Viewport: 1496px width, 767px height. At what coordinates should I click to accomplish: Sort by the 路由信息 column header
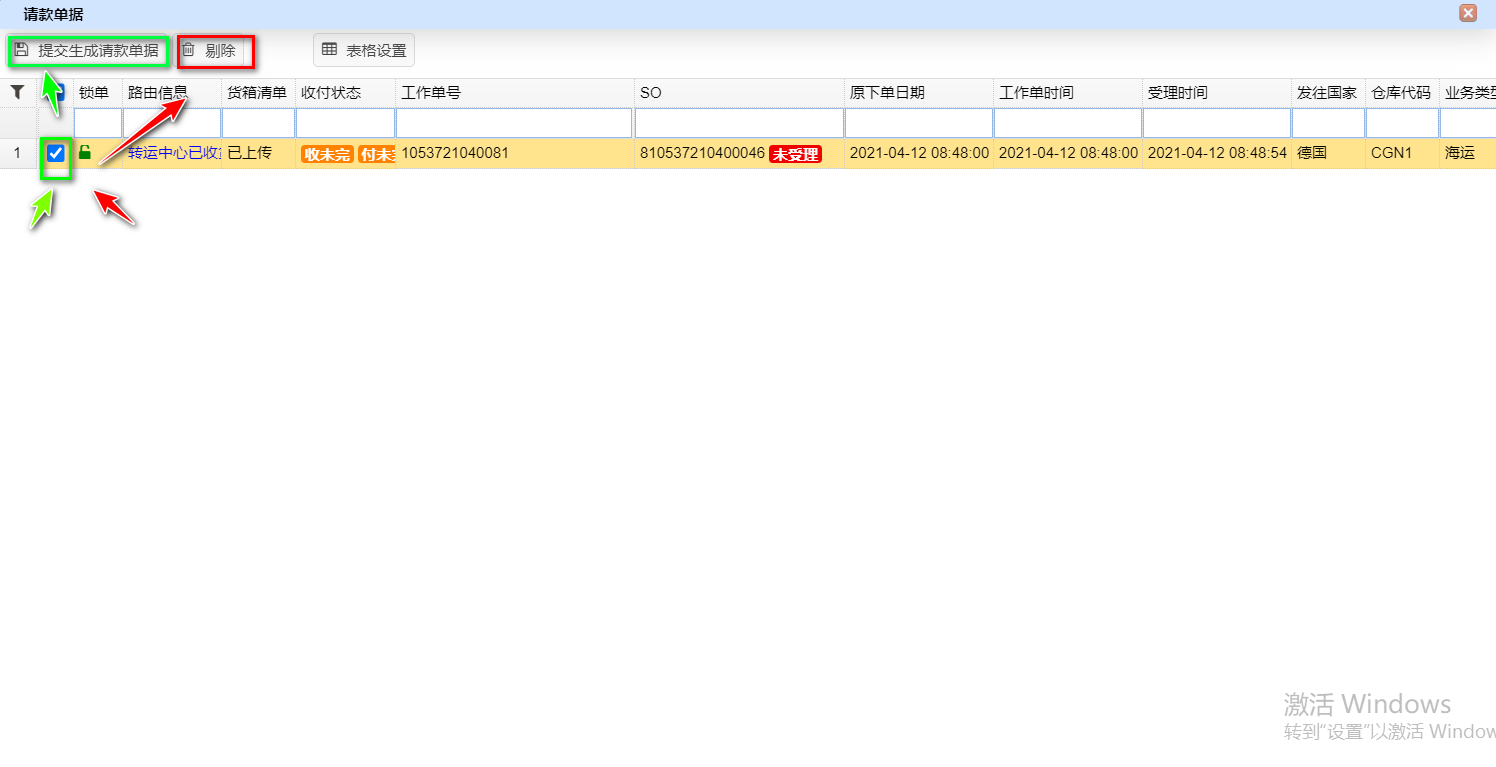tap(172, 93)
